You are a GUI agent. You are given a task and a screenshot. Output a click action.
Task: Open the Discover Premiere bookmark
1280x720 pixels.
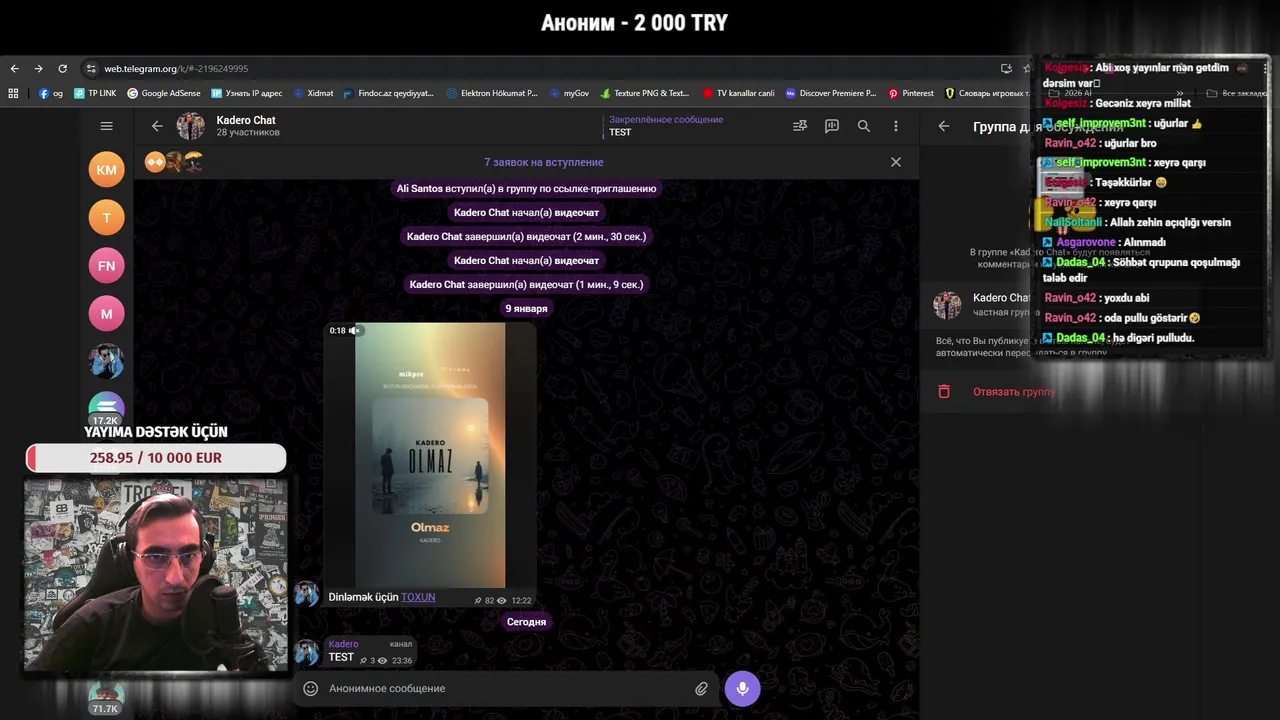point(831,93)
